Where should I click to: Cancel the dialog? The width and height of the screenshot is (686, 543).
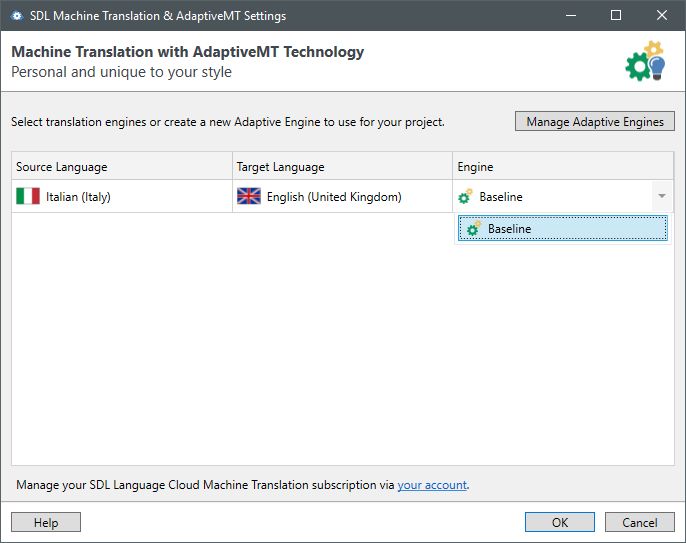coord(640,522)
